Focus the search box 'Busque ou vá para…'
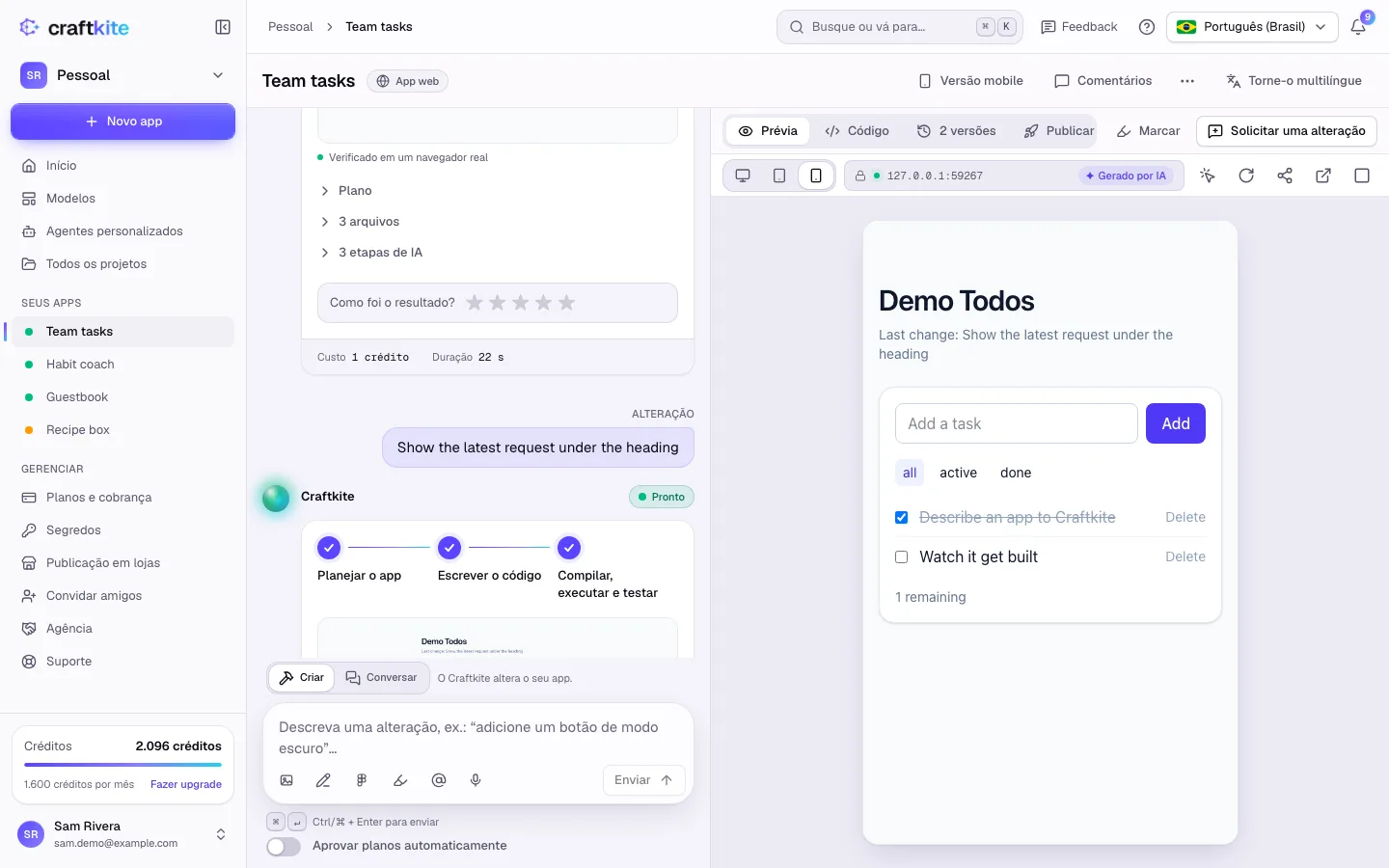The height and width of the screenshot is (868, 1389). point(898,27)
